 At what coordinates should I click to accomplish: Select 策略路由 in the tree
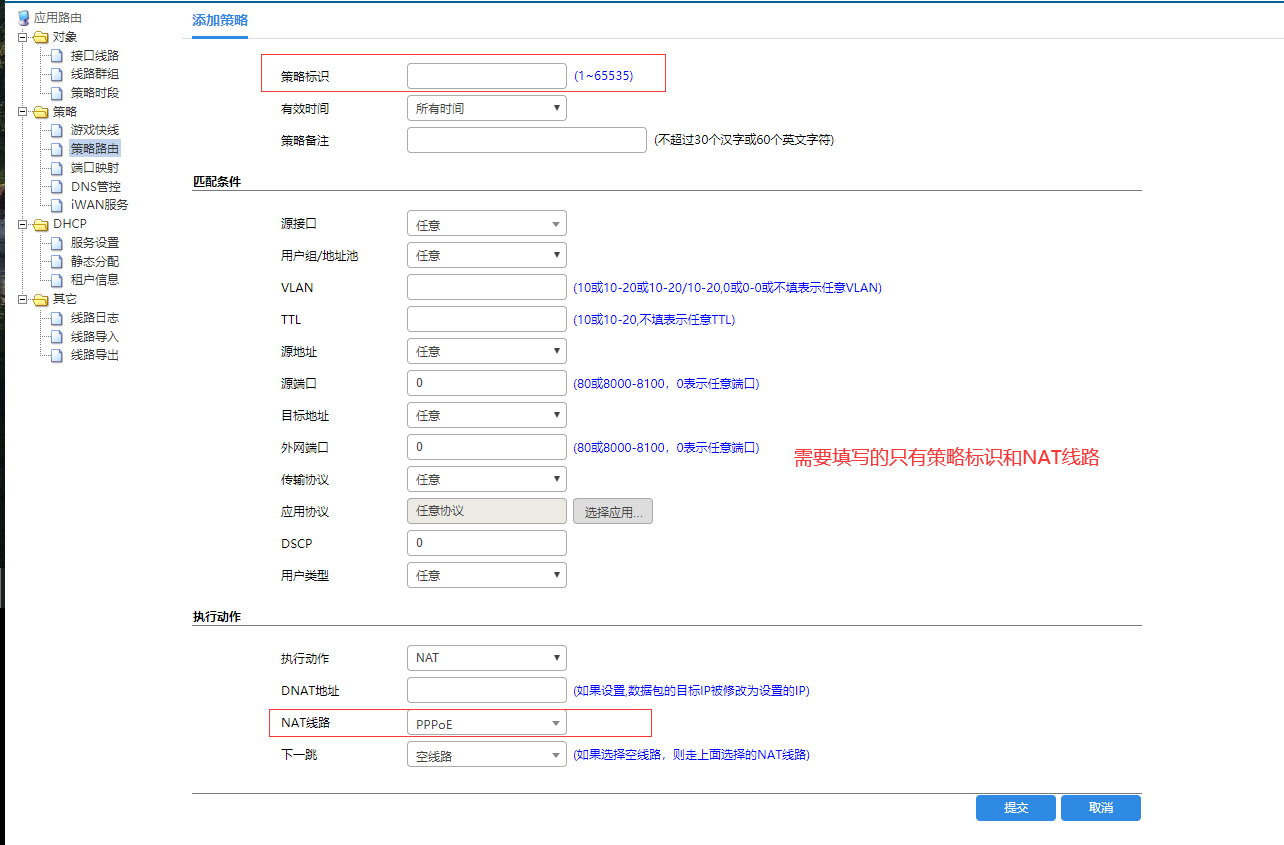coord(95,149)
